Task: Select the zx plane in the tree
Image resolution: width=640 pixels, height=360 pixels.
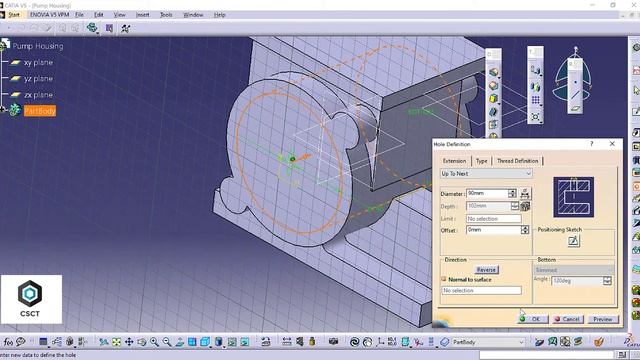Action: (x=38, y=95)
